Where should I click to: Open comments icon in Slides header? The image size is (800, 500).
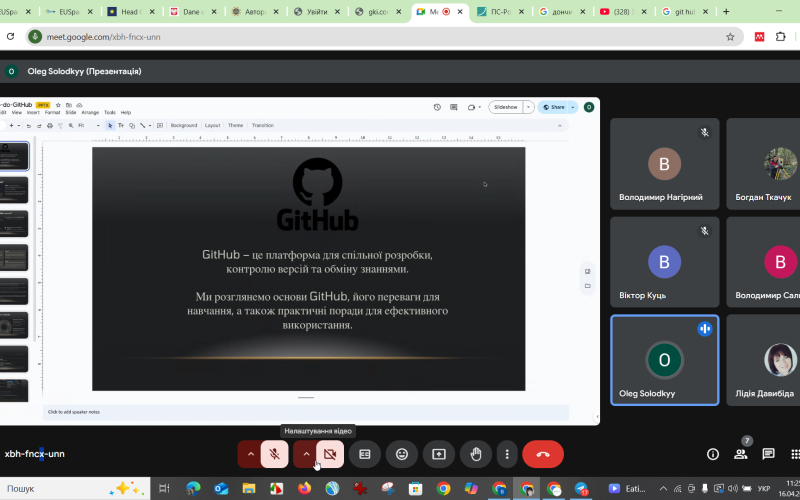[x=454, y=107]
